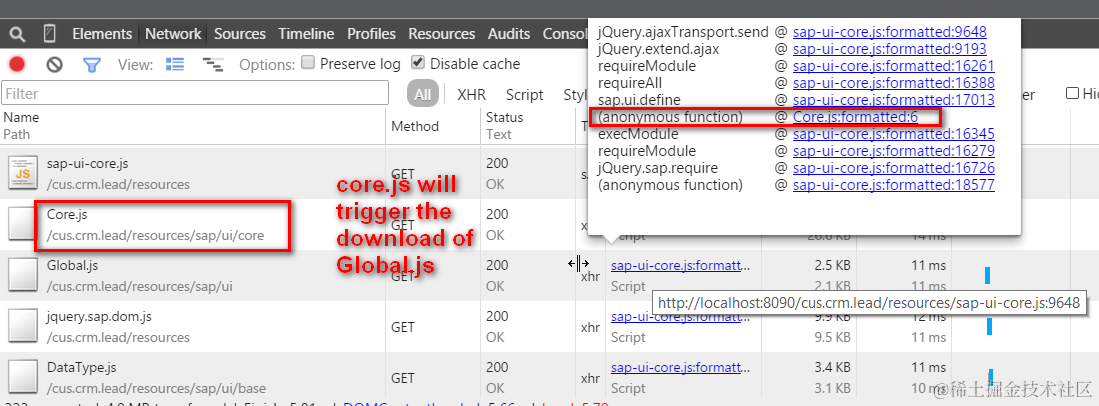The image size is (1099, 406).
Task: Toggle the blue filter funnel icon
Action: click(92, 65)
